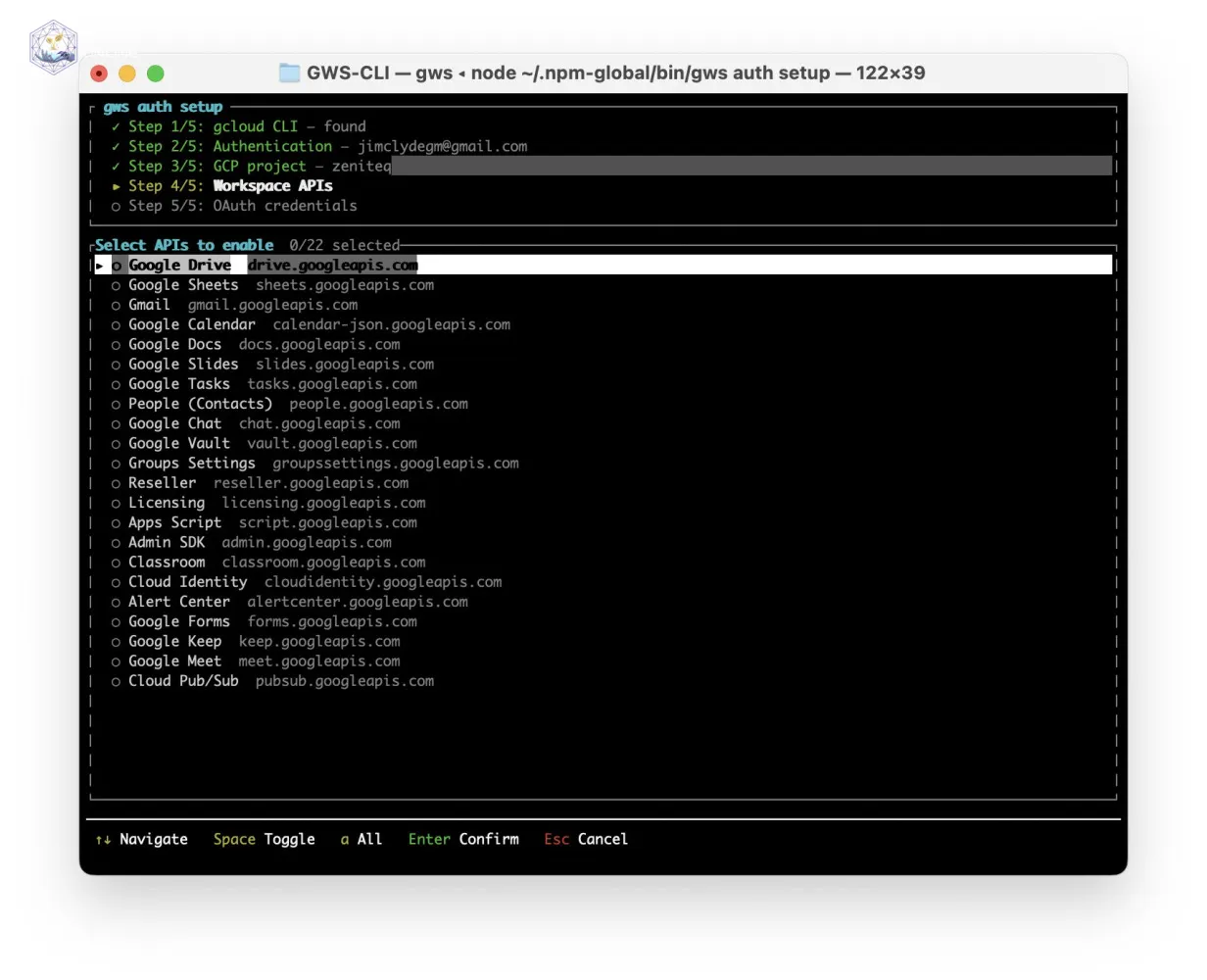The height and width of the screenshot is (980, 1207).
Task: Click the yellow minimize window button
Action: click(x=127, y=73)
